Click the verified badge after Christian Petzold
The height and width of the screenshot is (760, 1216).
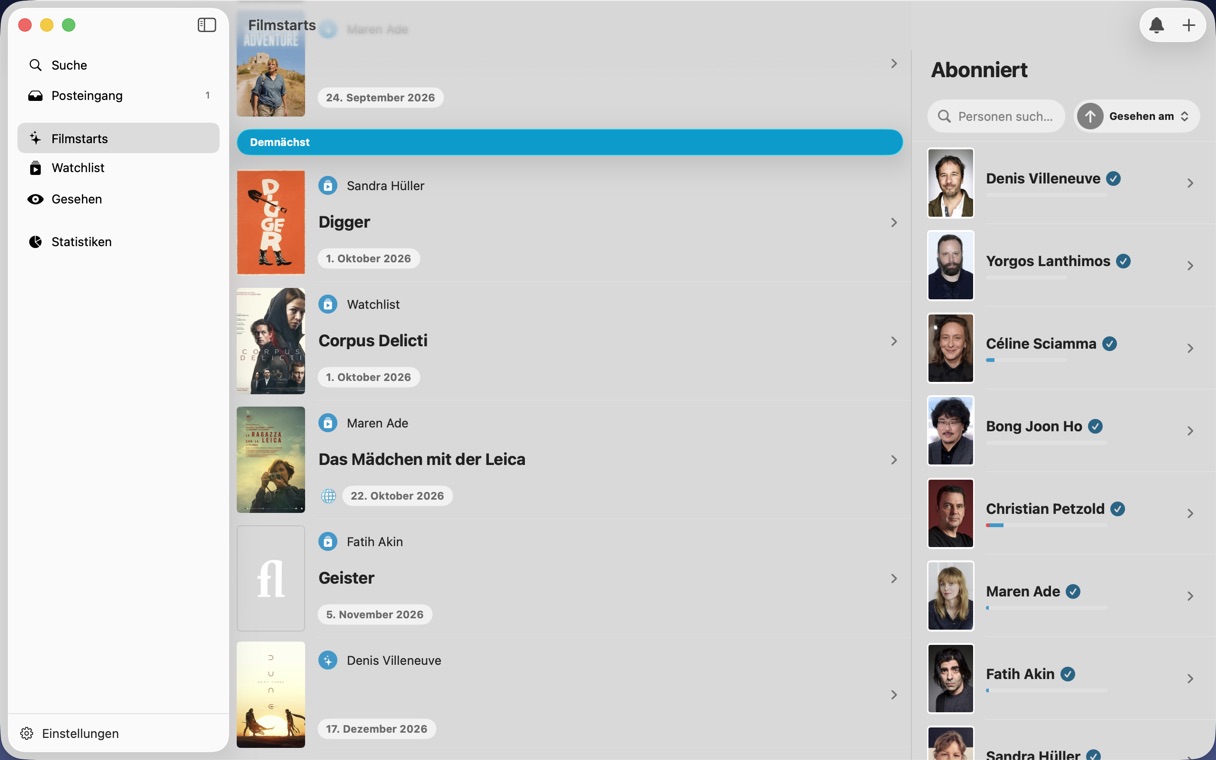point(1117,509)
